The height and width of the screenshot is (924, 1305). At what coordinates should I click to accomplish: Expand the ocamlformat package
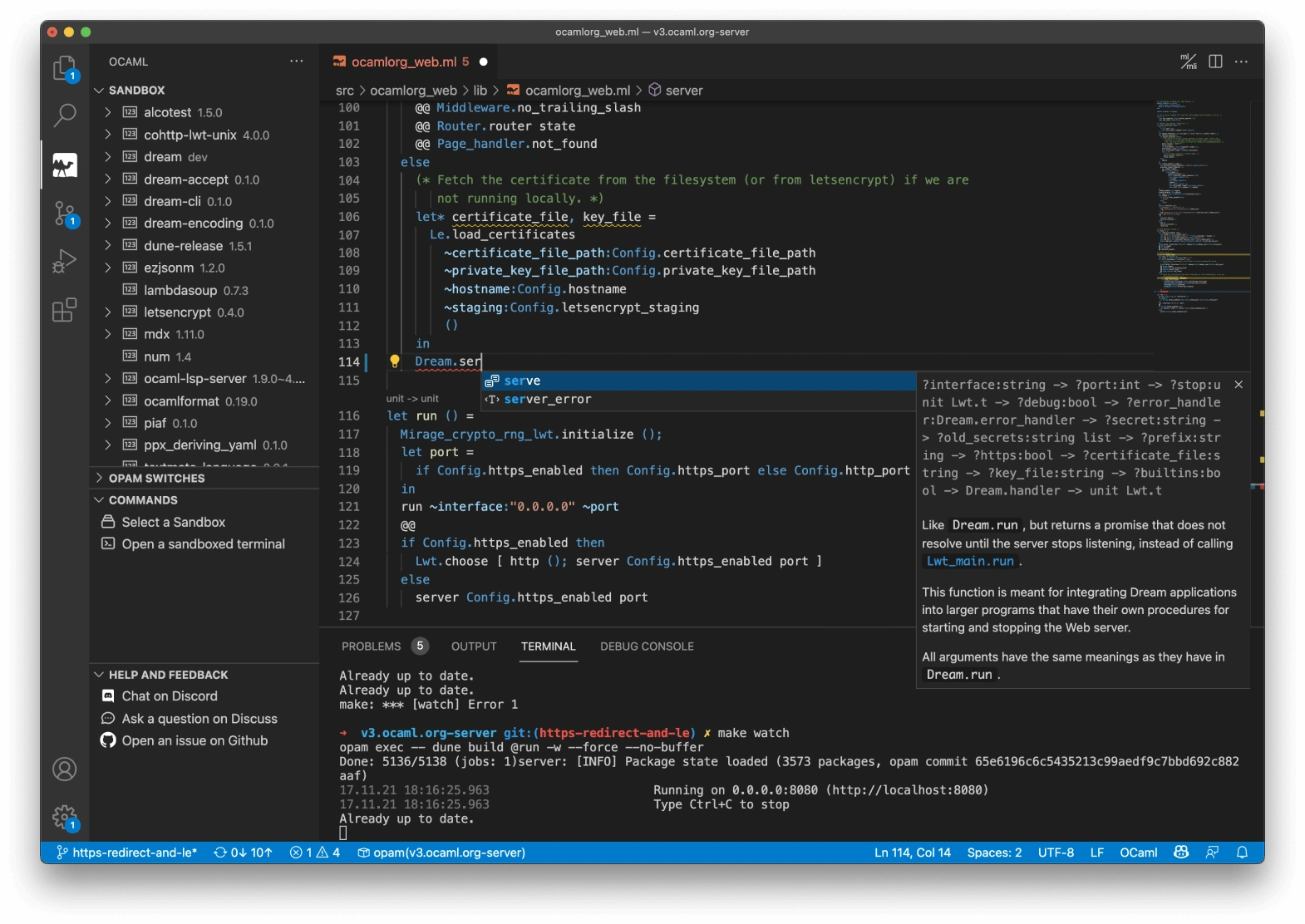click(x=108, y=401)
